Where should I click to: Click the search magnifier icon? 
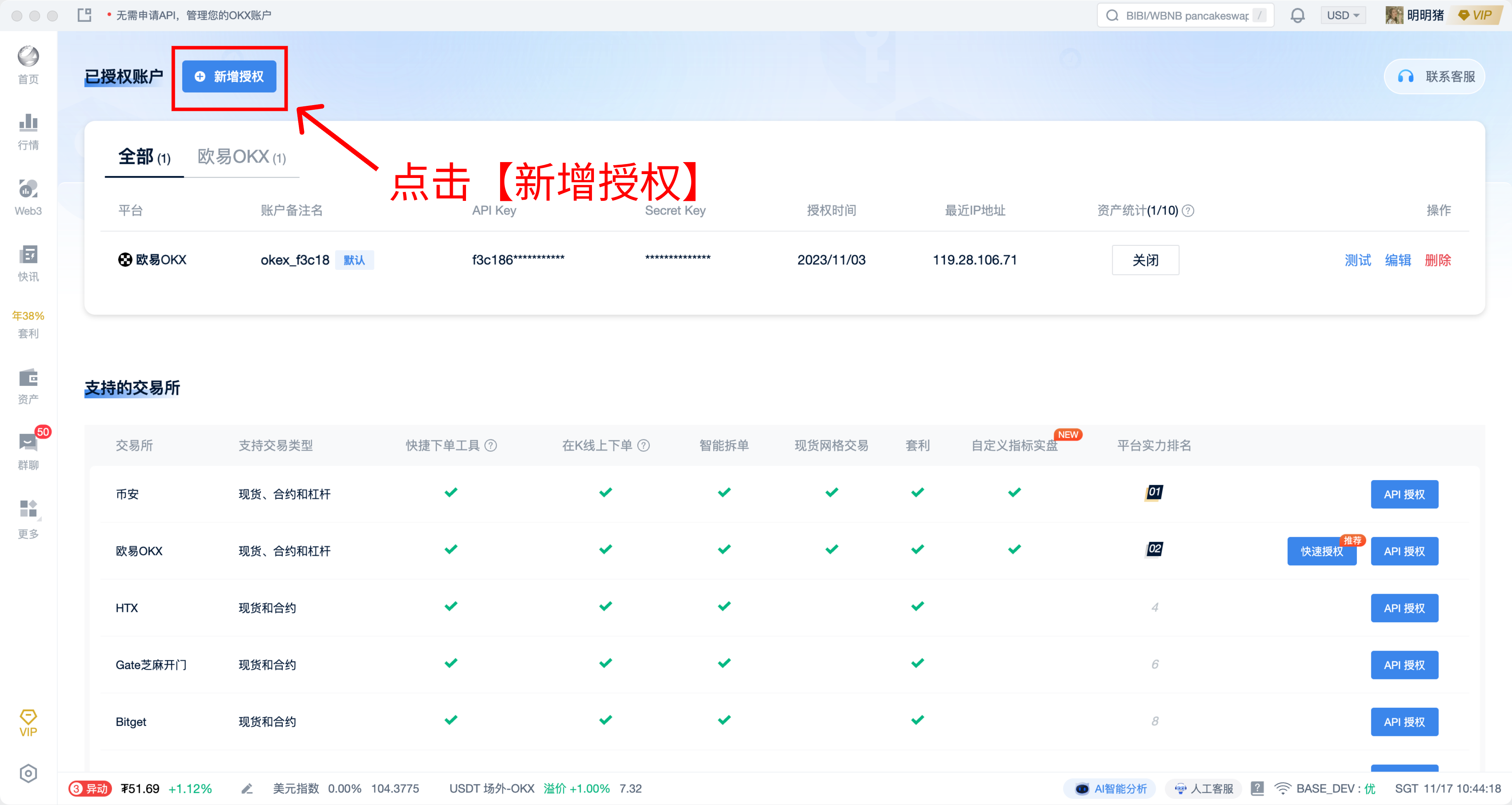(1112, 15)
